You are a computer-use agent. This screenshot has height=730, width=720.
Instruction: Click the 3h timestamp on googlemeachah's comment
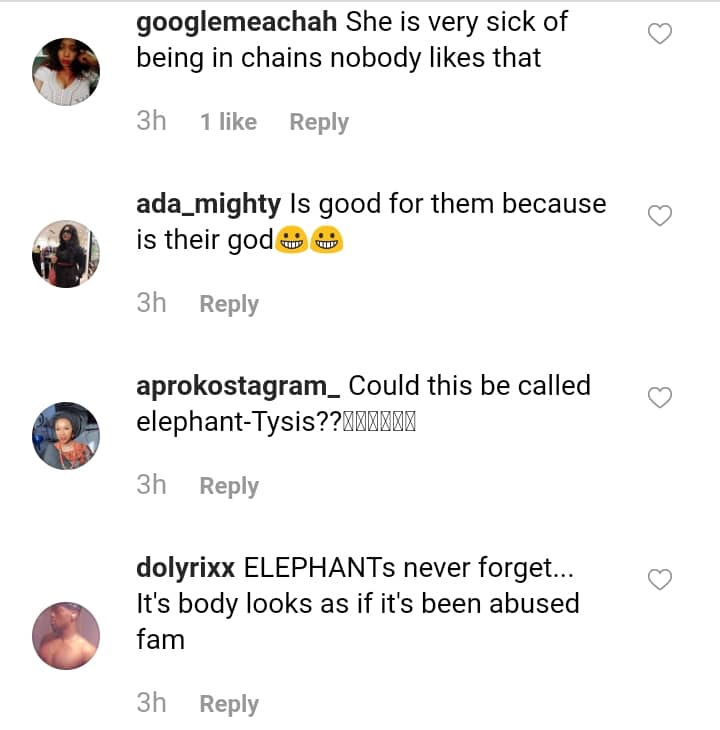point(151,122)
